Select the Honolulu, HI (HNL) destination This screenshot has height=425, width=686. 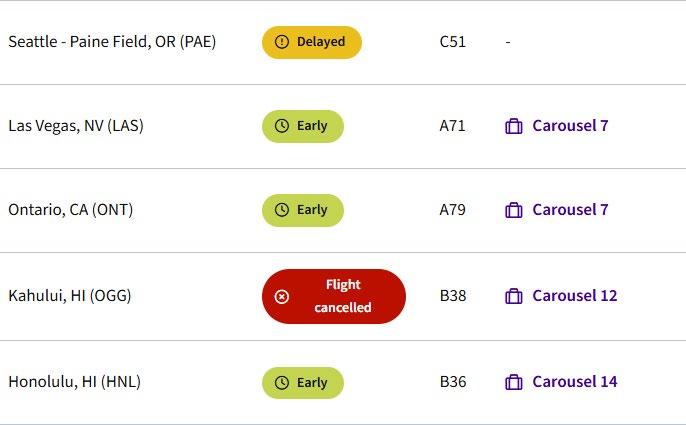(75, 382)
